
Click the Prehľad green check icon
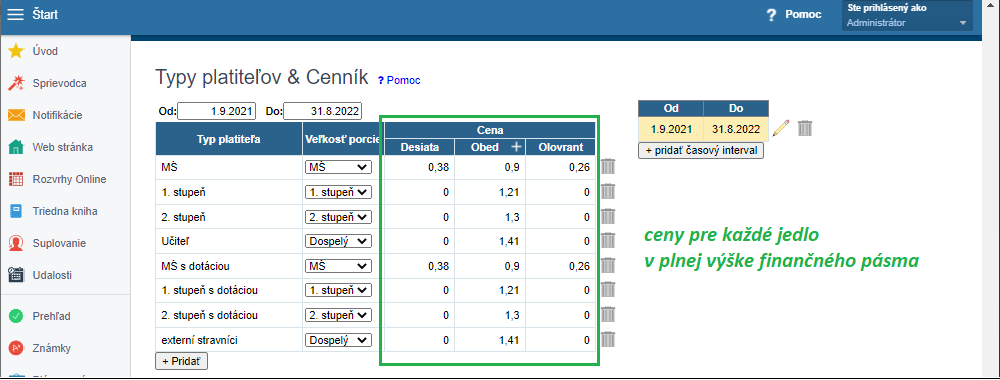click(x=16, y=316)
